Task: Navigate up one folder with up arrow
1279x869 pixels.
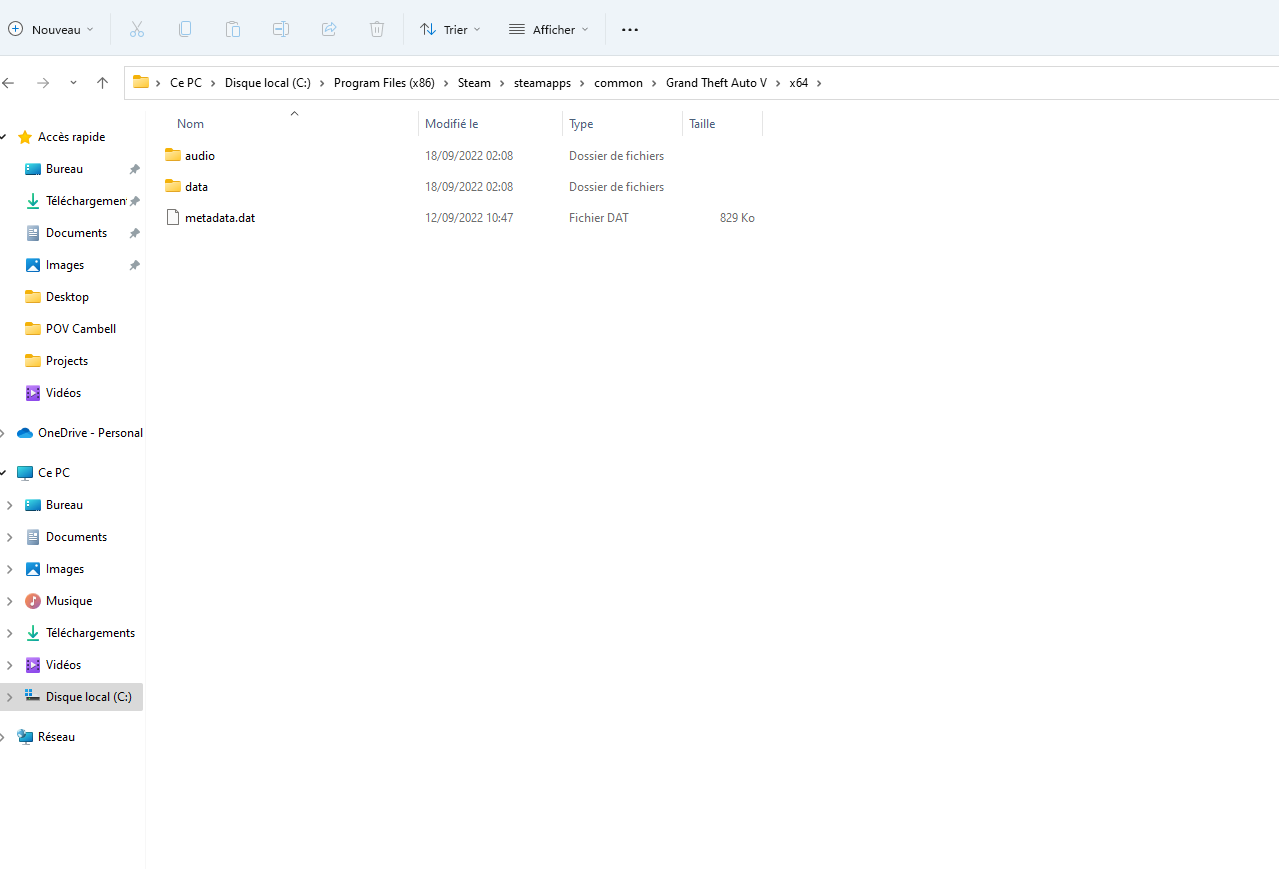Action: 102,83
